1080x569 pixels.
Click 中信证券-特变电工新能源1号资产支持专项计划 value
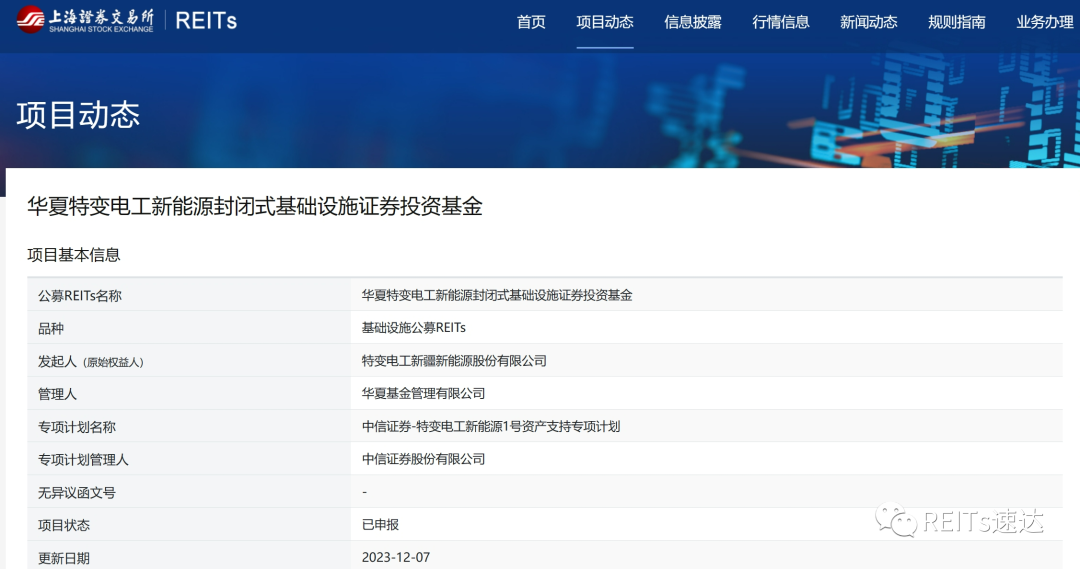pyautogui.click(x=491, y=426)
